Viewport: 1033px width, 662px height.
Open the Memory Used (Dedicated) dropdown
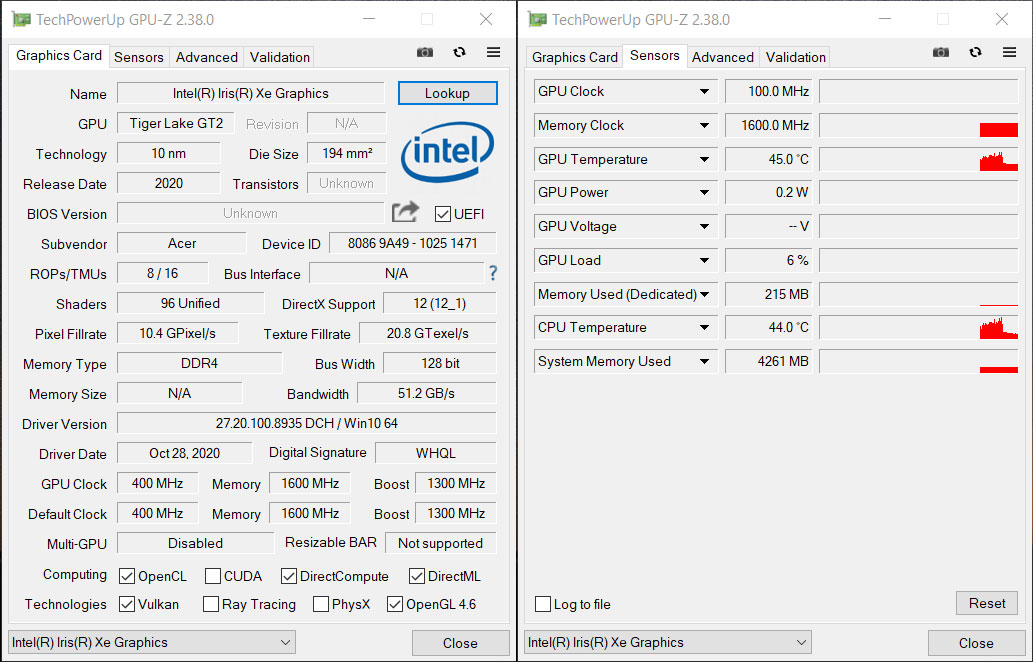point(704,294)
